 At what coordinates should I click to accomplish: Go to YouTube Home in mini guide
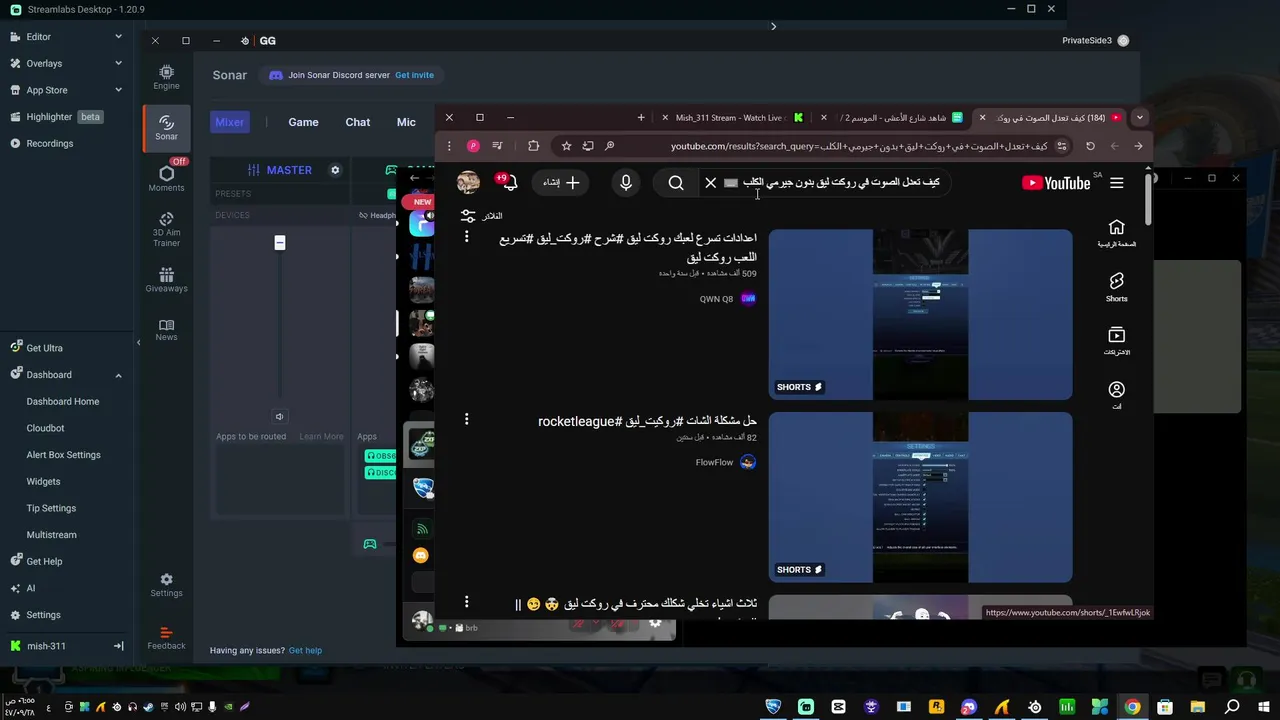click(x=1117, y=233)
